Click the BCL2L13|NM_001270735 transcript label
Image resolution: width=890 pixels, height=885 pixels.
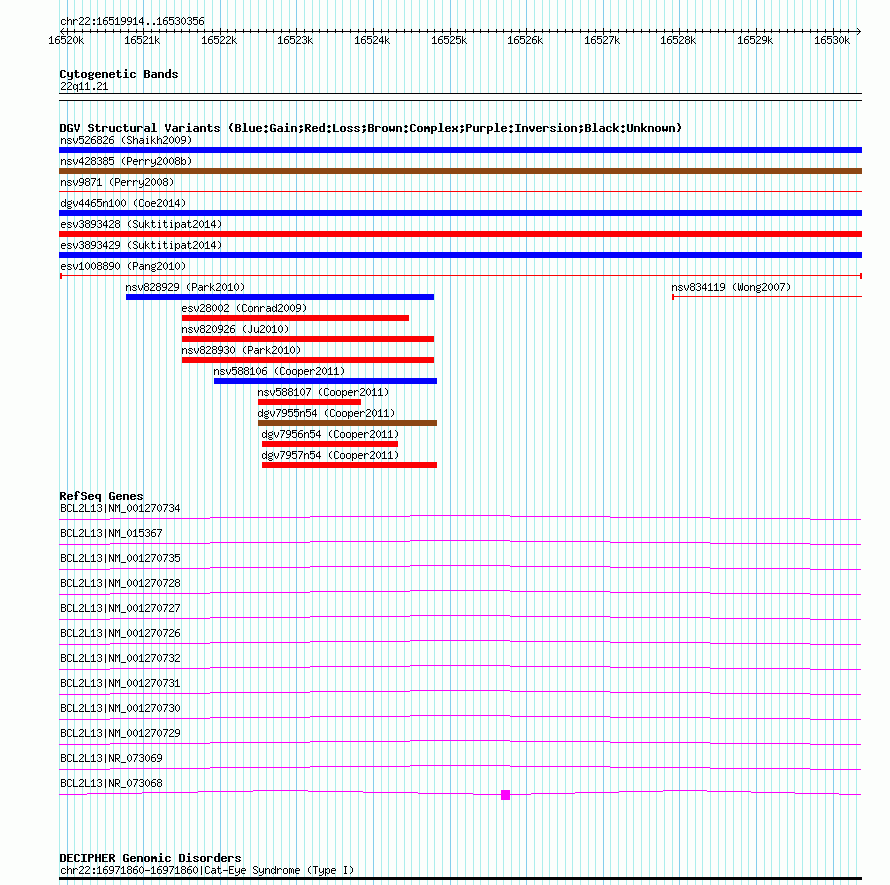click(x=120, y=558)
